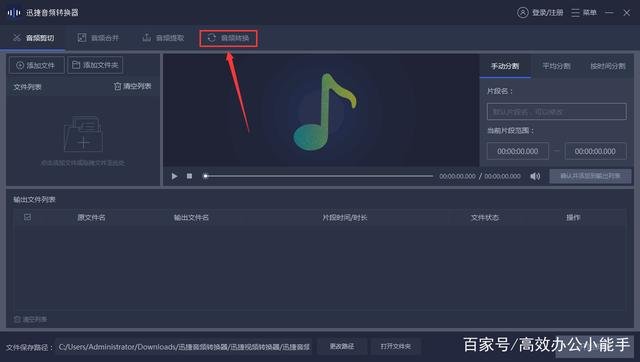Click the 添加文件夹 button

tap(95, 65)
